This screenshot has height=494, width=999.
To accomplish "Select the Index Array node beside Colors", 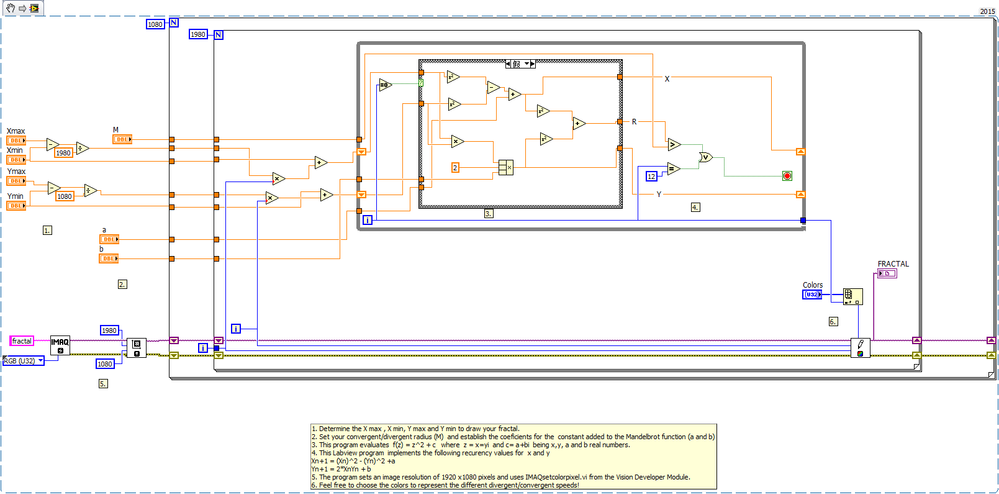I will [x=852, y=297].
